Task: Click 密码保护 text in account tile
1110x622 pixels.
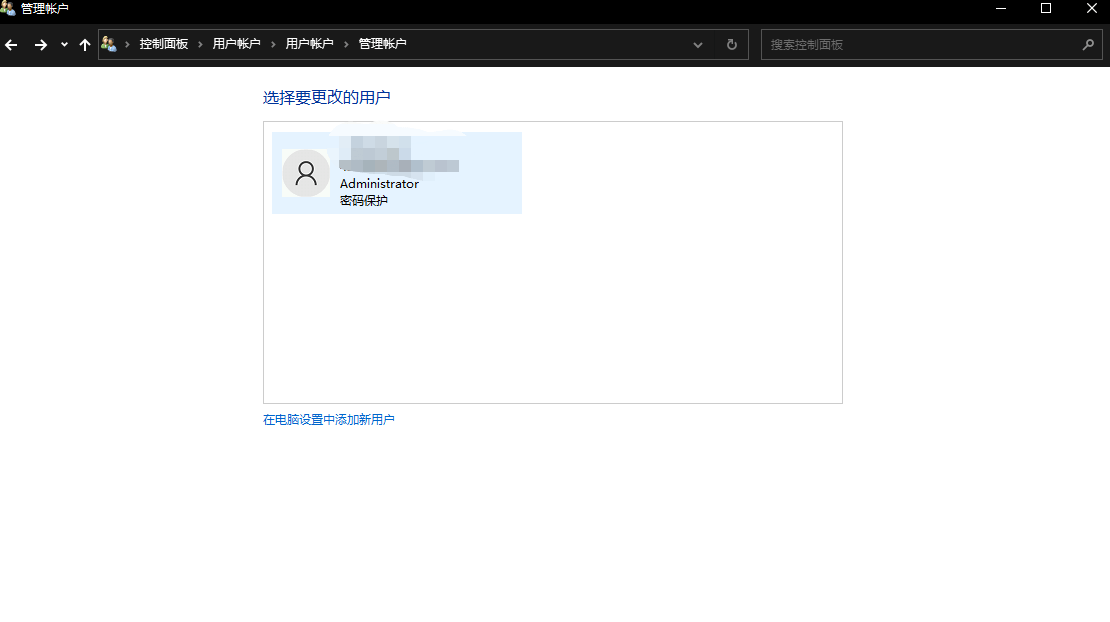Action: tap(364, 200)
